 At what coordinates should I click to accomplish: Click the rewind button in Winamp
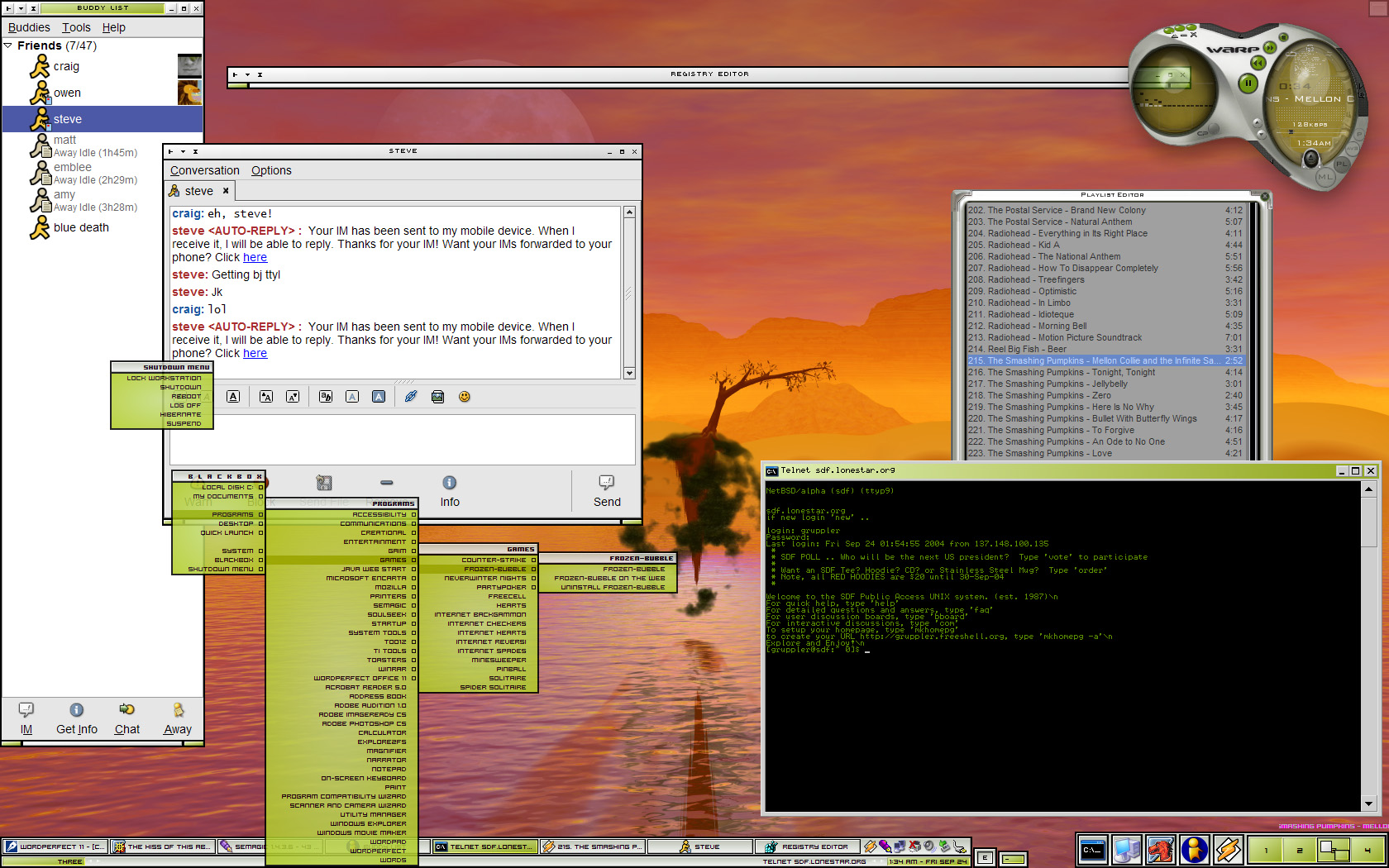(x=1258, y=63)
